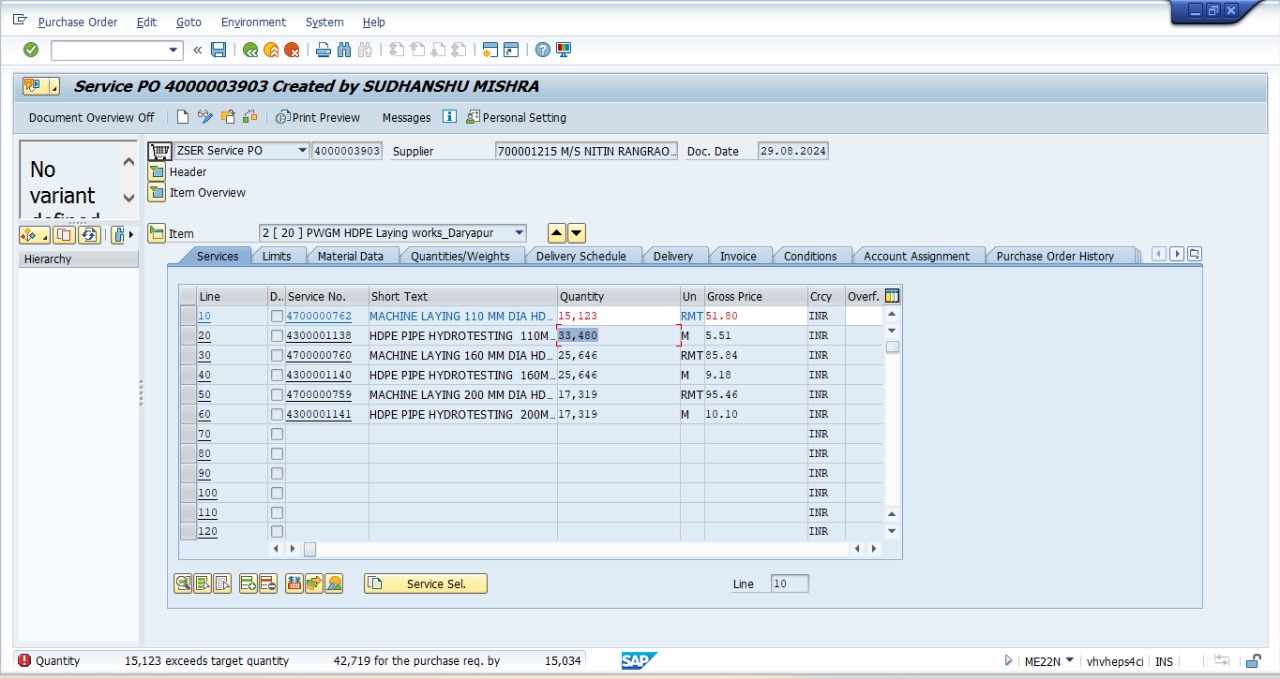Image resolution: width=1280 pixels, height=679 pixels.
Task: Click the Display/Change toggle pencil icon
Action: (205, 117)
